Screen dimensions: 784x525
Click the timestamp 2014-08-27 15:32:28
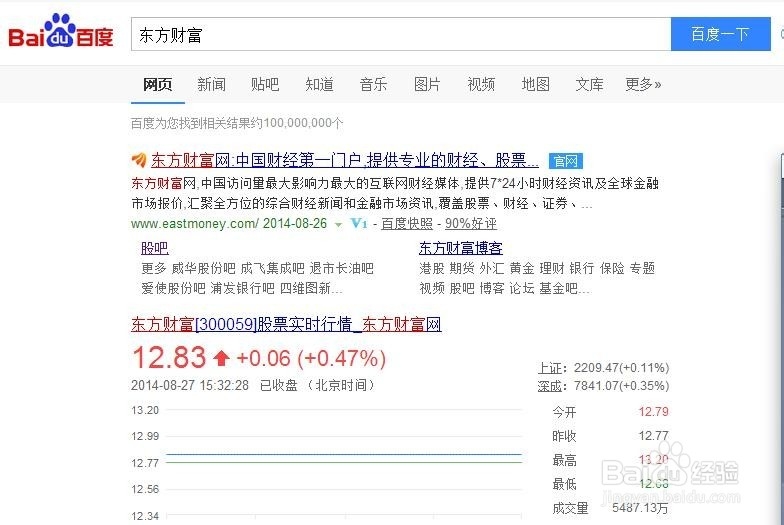click(190, 385)
